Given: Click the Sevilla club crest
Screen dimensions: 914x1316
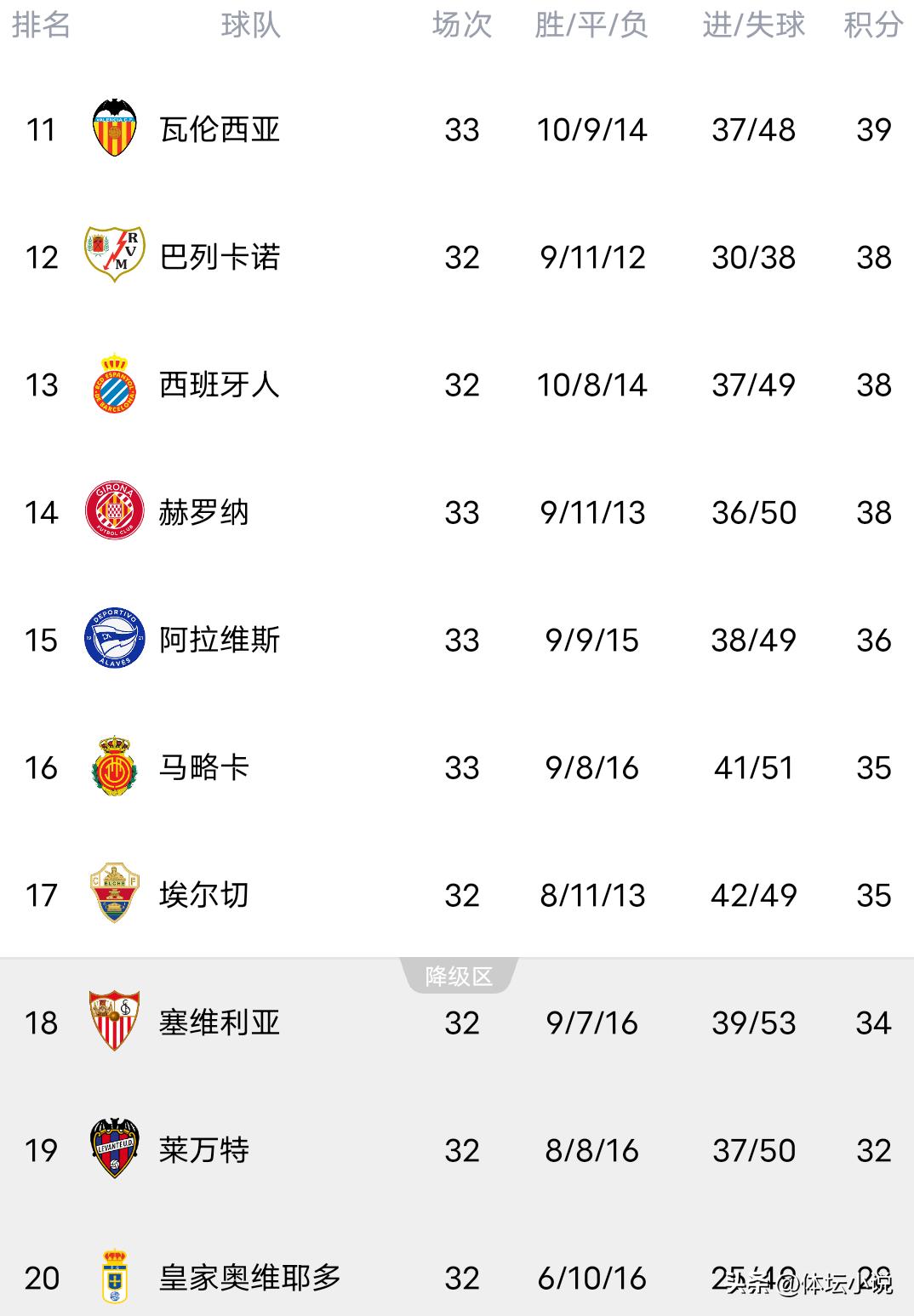Looking at the screenshot, I should [114, 1021].
